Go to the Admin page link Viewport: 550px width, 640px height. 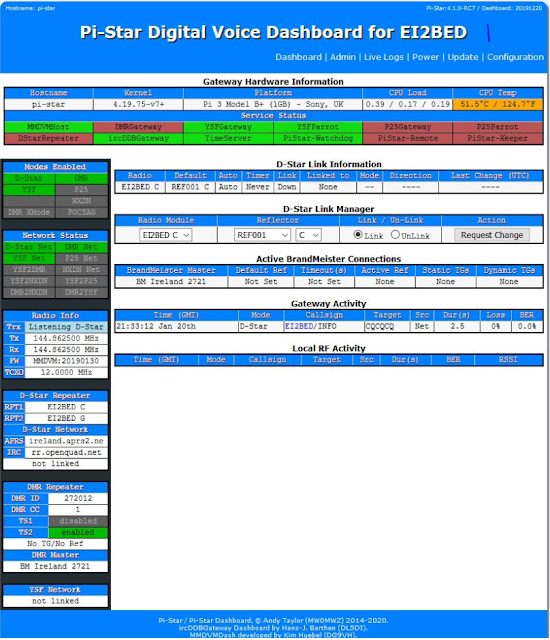point(343,57)
